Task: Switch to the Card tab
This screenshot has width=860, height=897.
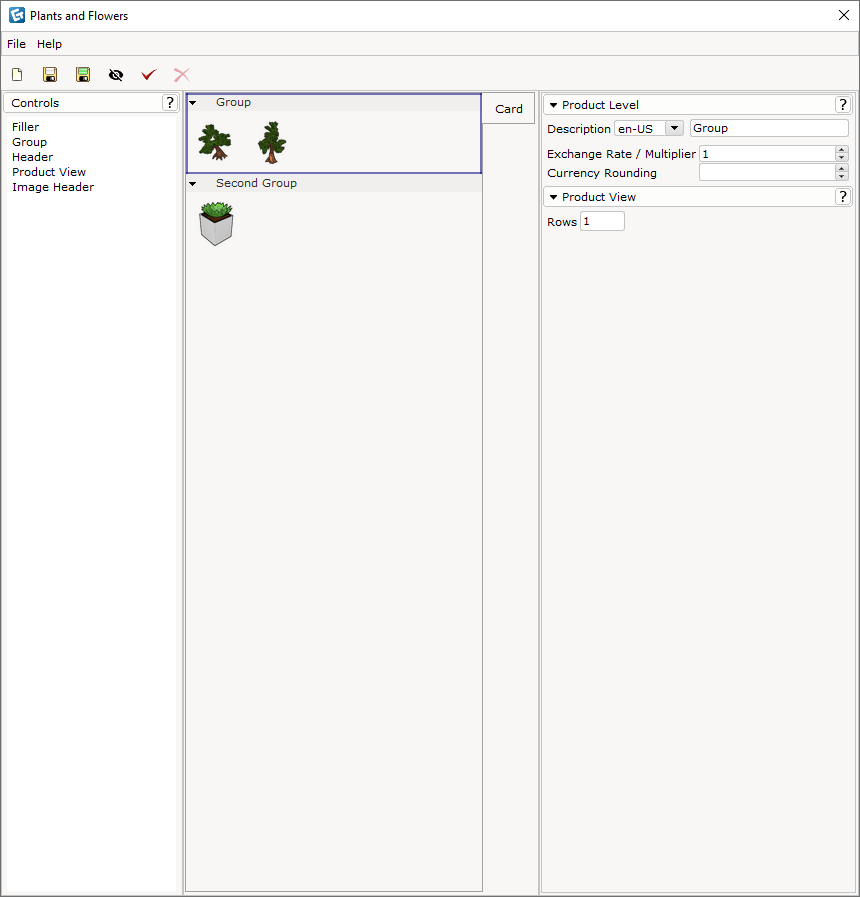Action: tap(509, 109)
